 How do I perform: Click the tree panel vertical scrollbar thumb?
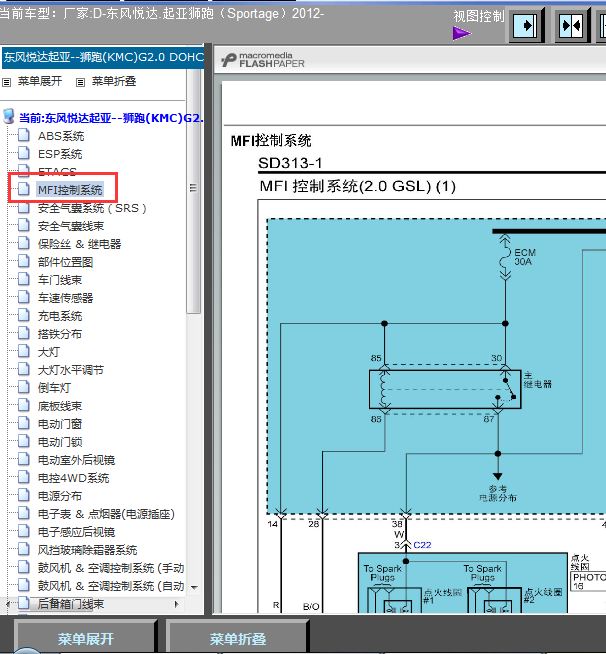pos(193,191)
